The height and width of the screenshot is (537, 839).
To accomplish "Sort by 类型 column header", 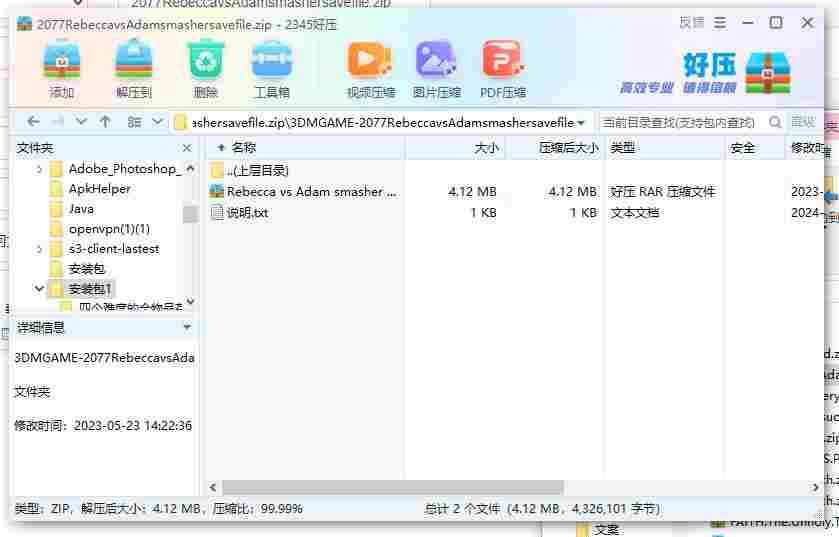I will (622, 148).
